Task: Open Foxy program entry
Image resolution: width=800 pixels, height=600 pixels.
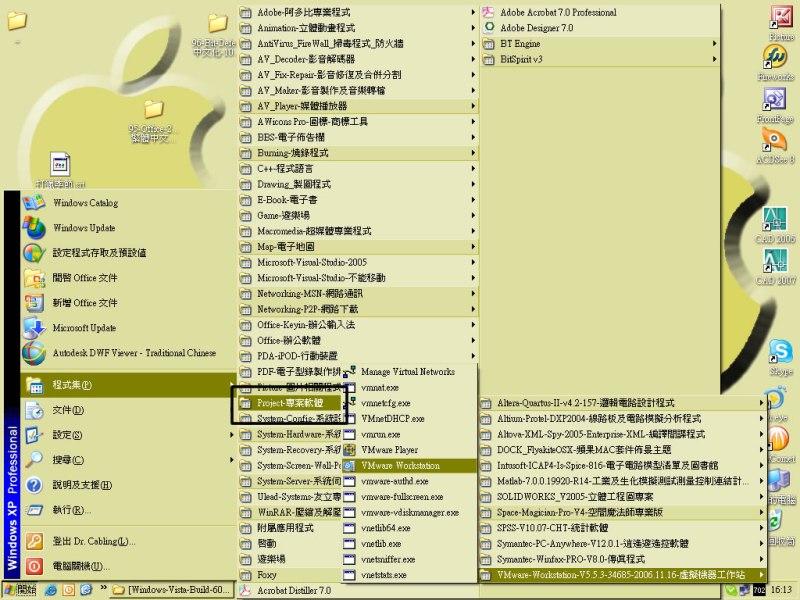Action: [x=290, y=575]
